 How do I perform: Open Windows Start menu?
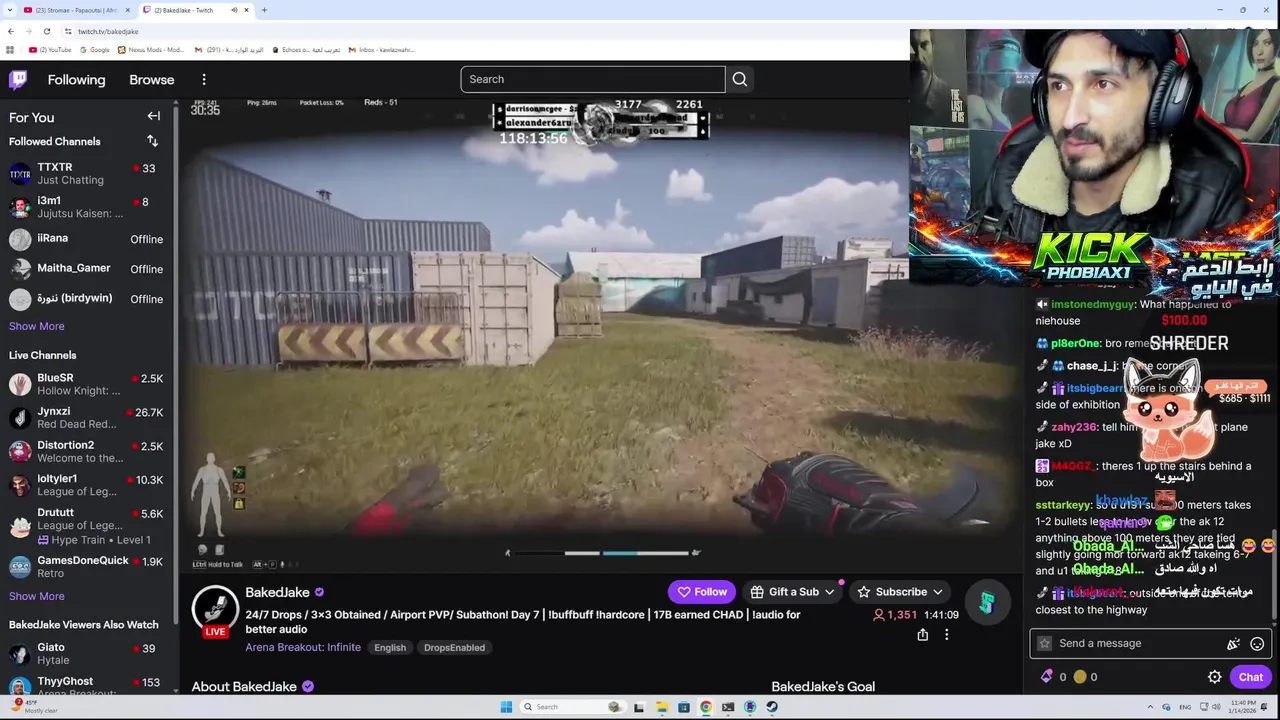pos(506,707)
